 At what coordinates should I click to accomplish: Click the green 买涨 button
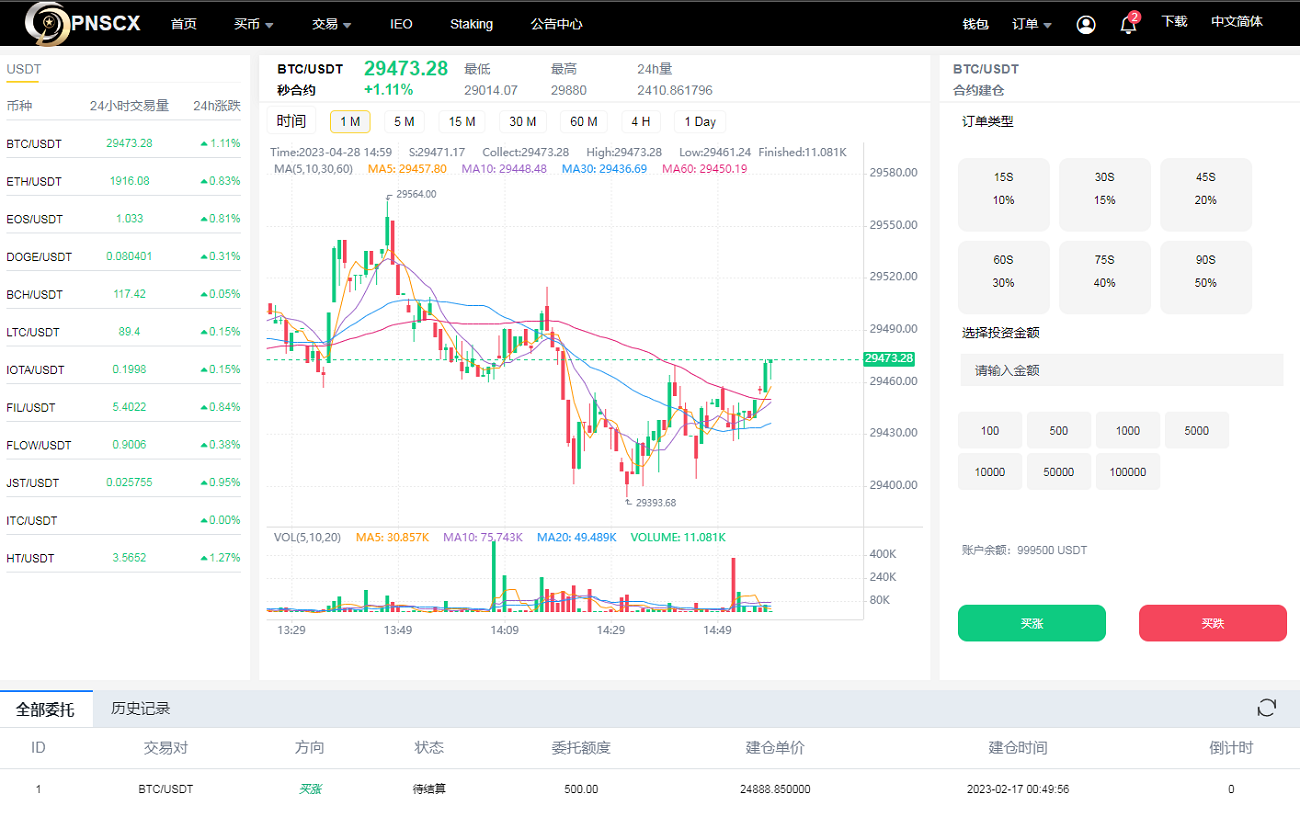[x=1031, y=622]
